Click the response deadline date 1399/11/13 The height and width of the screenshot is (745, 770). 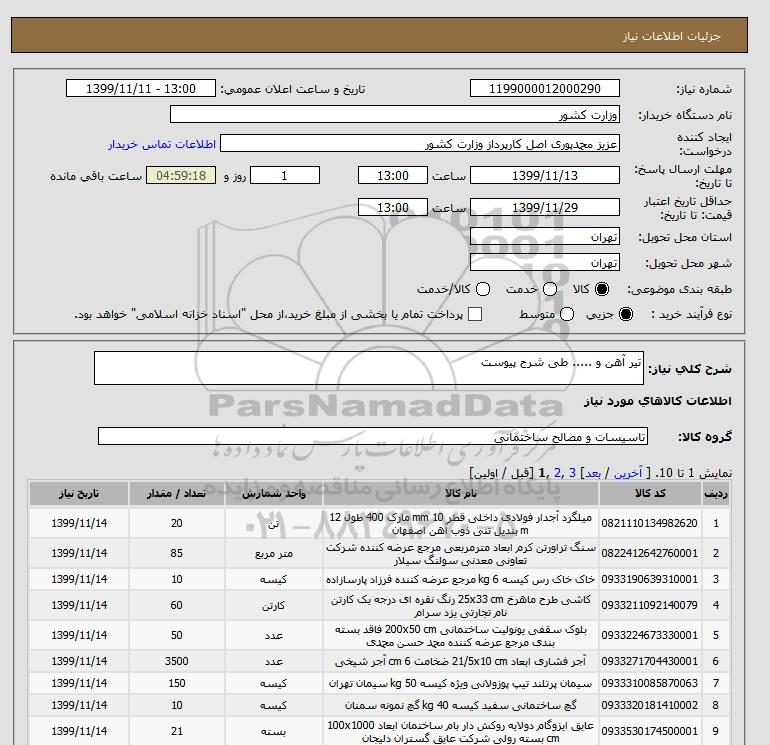coord(545,175)
